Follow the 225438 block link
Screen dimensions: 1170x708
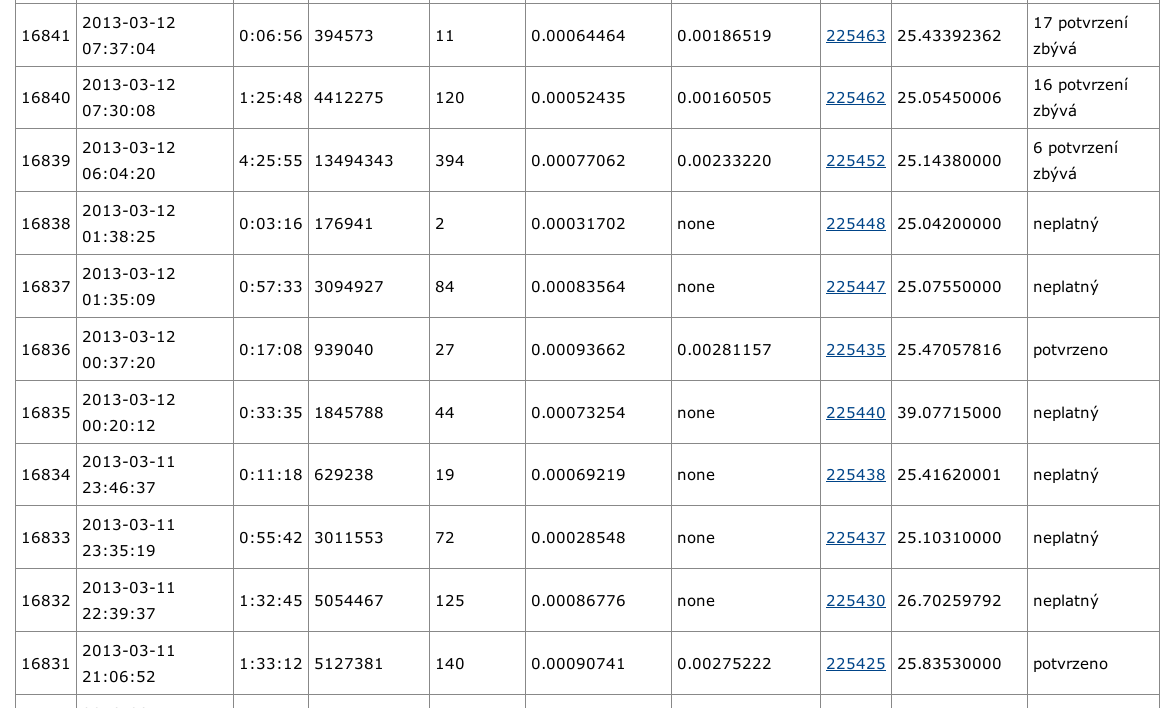coord(855,475)
